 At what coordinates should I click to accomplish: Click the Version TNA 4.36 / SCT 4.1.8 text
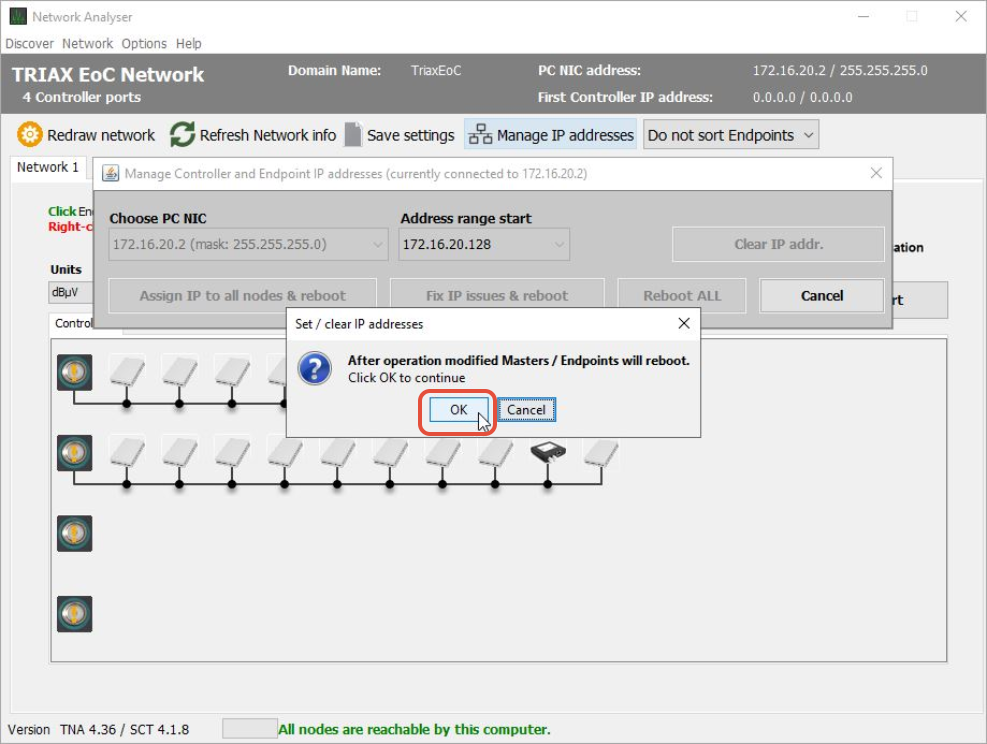[x=98, y=730]
